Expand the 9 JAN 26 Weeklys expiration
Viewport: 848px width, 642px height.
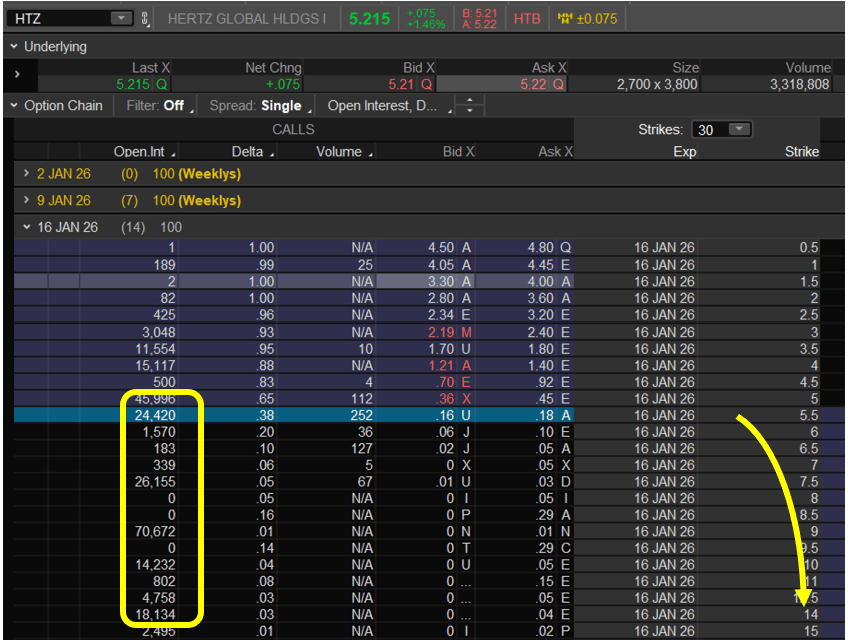[26, 200]
